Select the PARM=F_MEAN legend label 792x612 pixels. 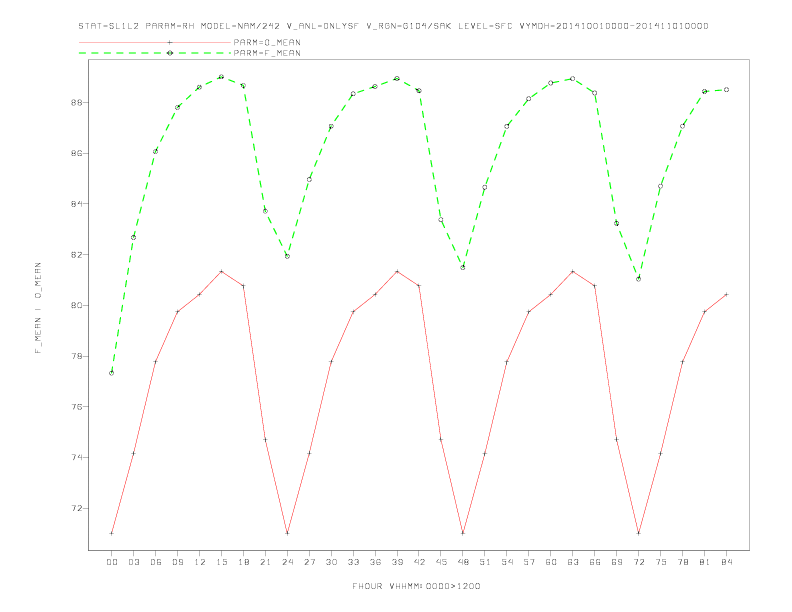point(267,53)
